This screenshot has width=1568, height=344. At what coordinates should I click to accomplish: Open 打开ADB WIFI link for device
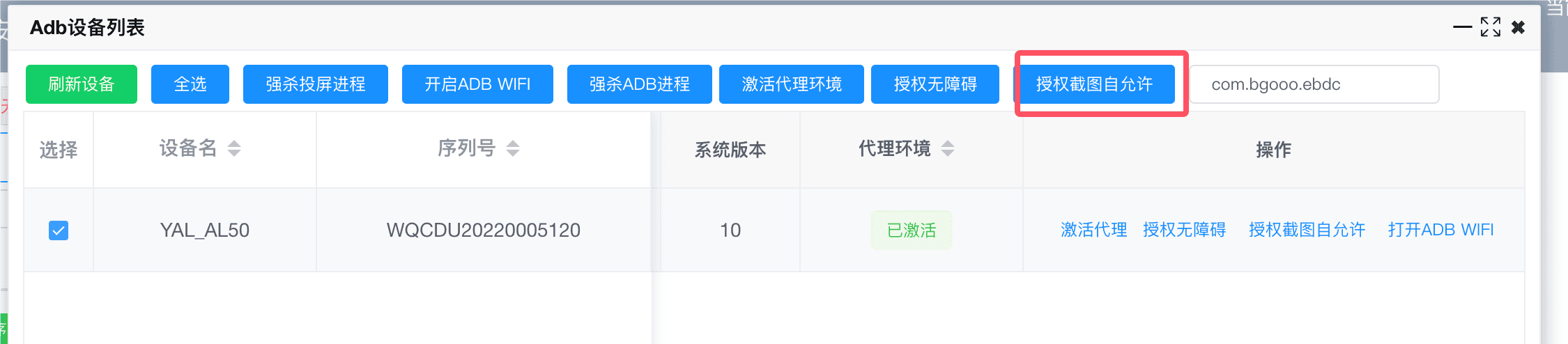[1441, 230]
